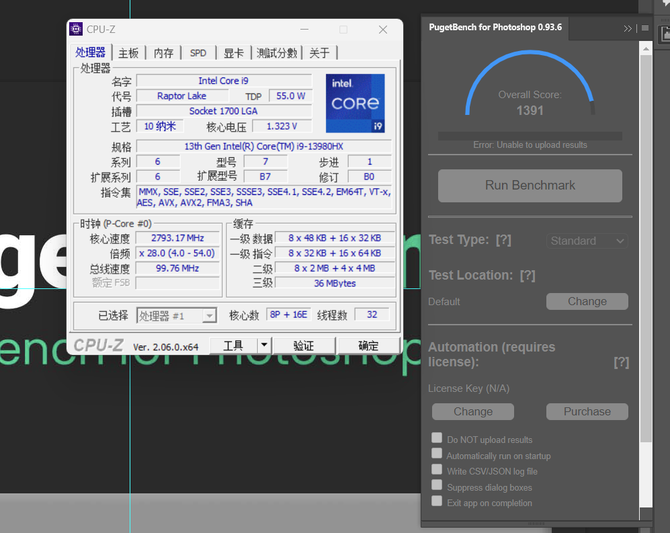Minimize the CPU-Z window

(304, 29)
